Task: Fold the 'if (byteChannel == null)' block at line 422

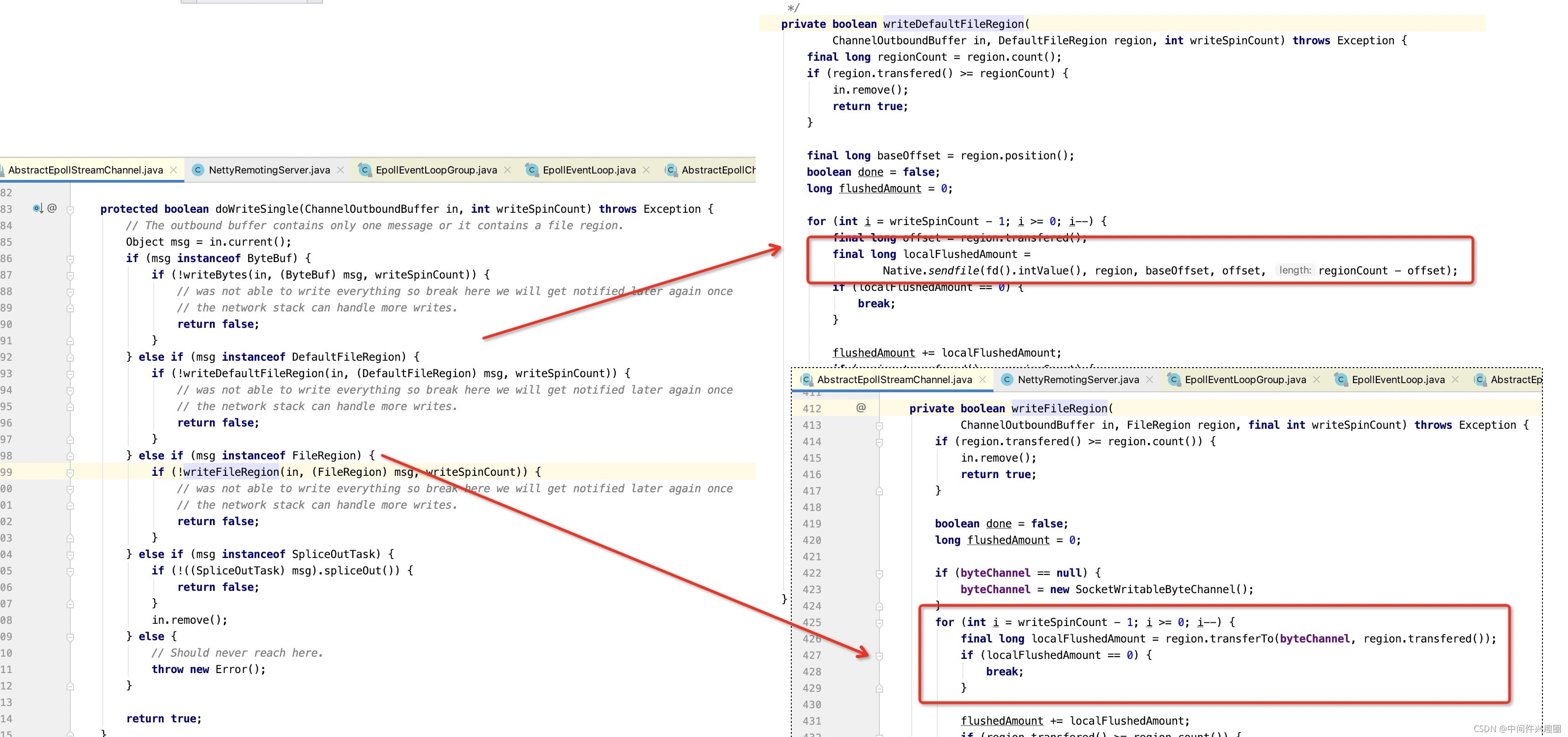Action: point(879,573)
